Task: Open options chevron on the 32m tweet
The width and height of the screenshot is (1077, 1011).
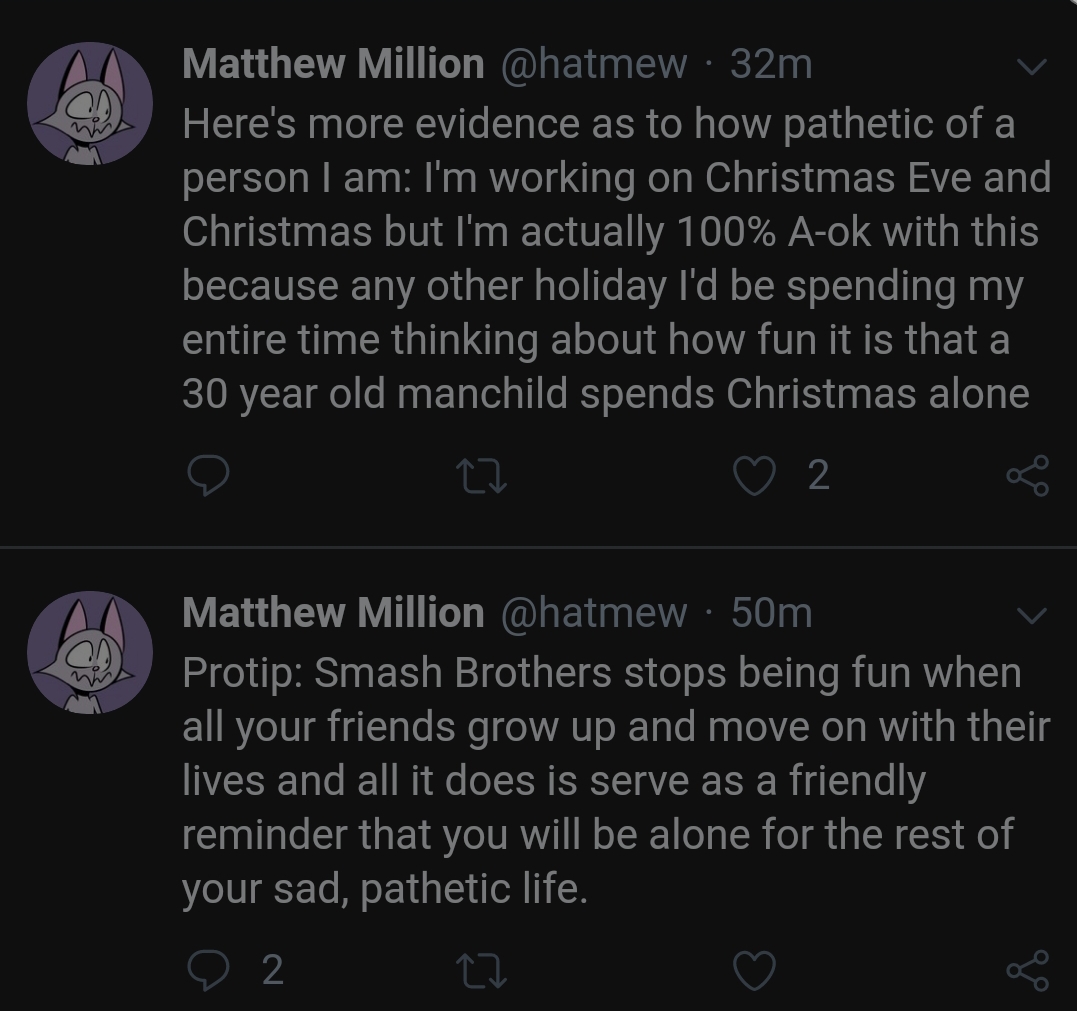Action: pyautogui.click(x=1030, y=68)
